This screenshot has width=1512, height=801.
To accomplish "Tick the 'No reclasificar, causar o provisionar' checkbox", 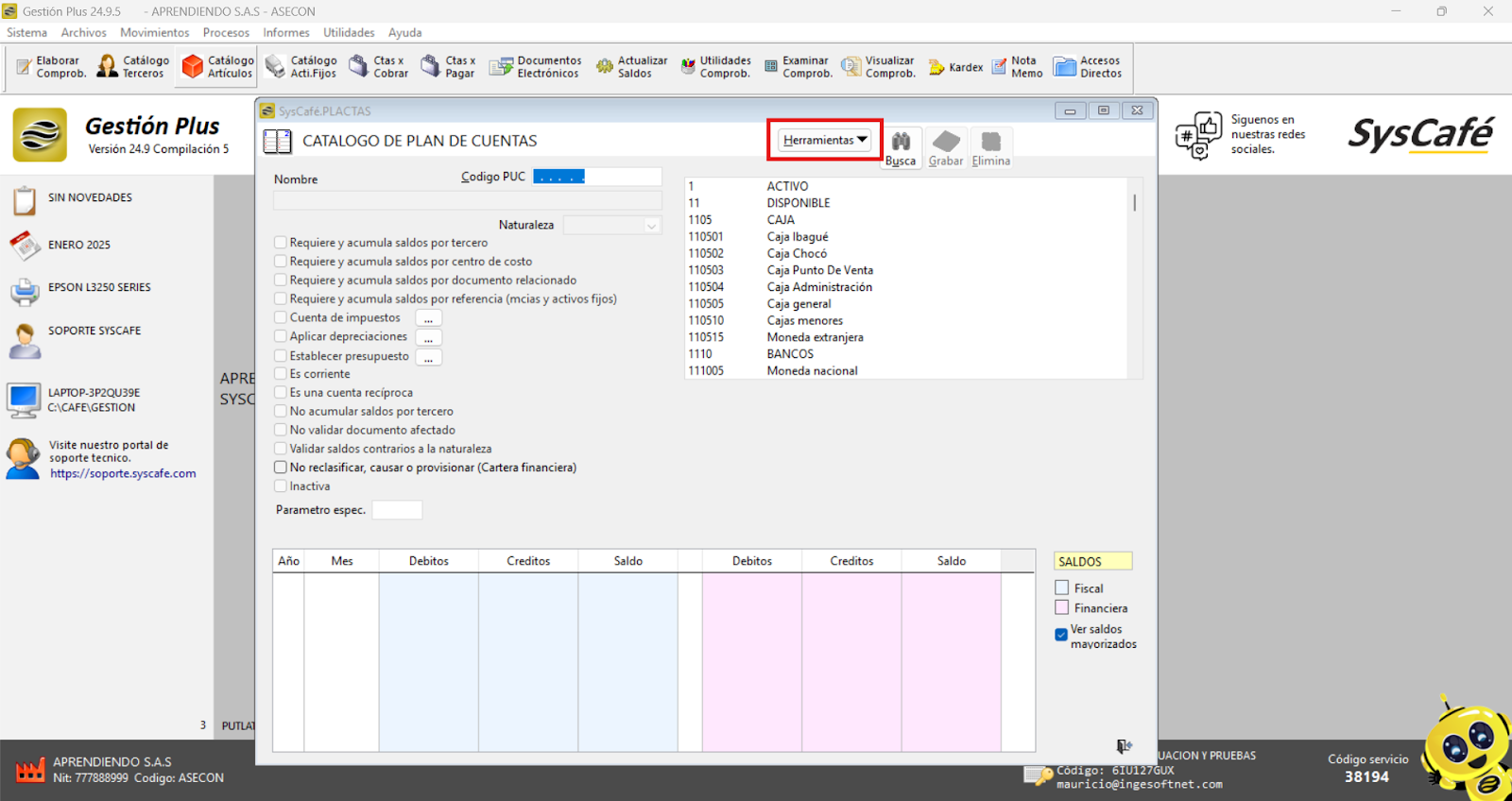I will [281, 468].
